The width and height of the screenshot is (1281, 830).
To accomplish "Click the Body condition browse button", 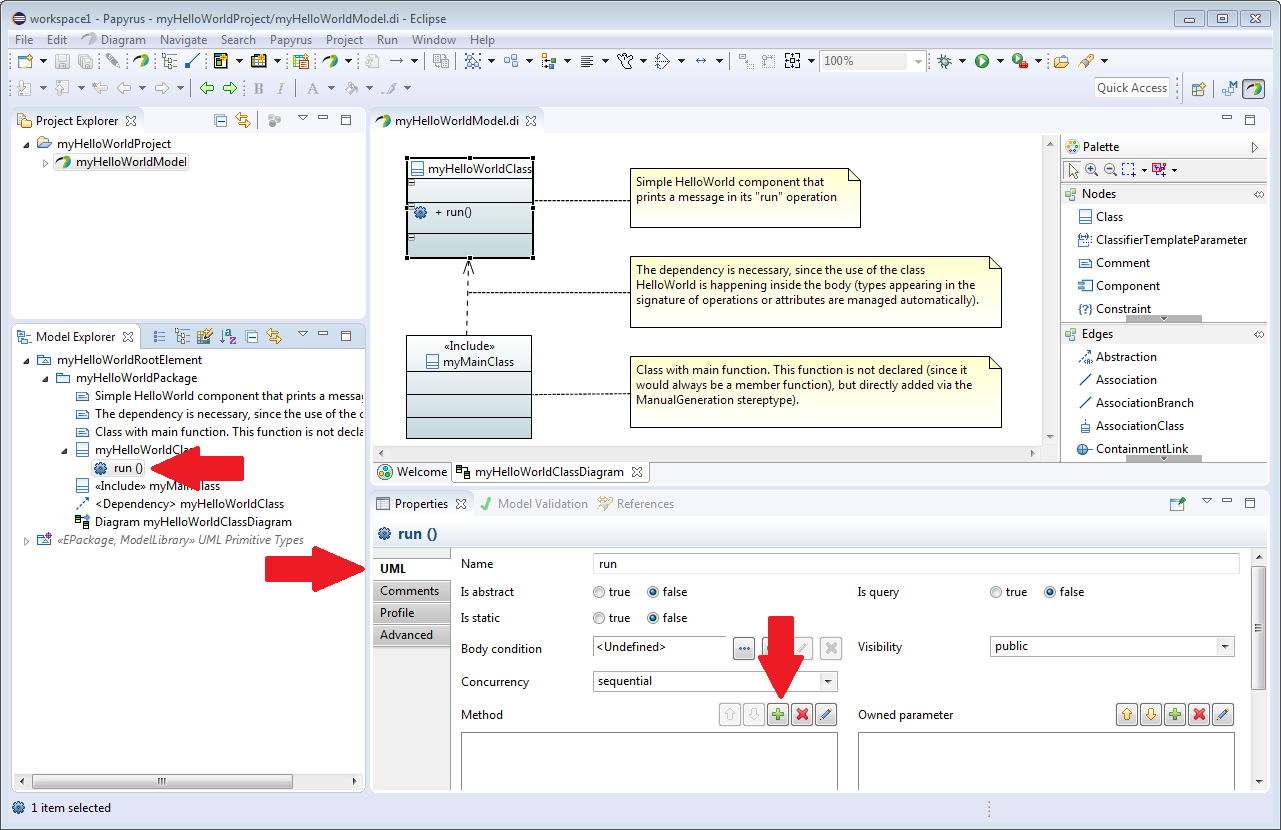I will pos(744,648).
